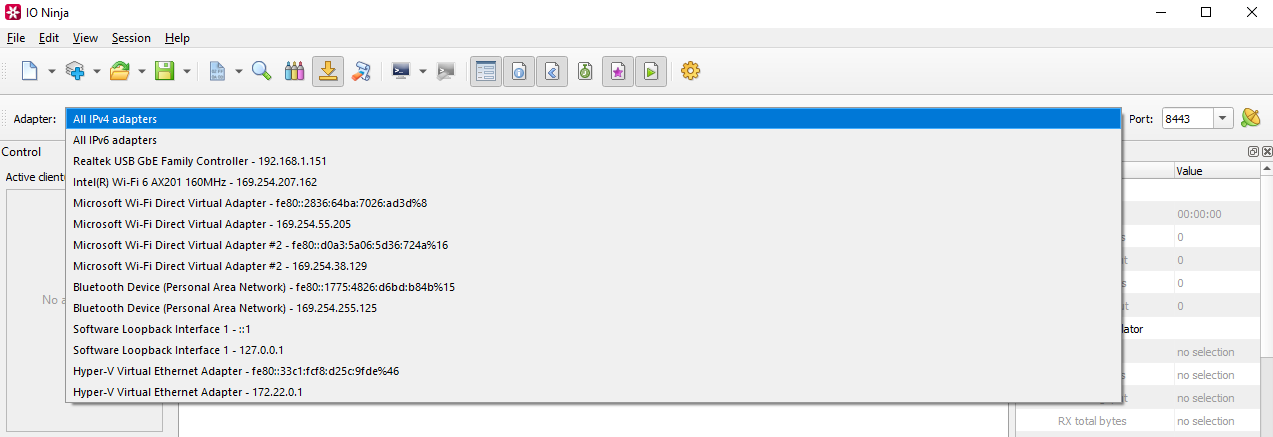The height and width of the screenshot is (437, 1273).
Task: Click the Listen icon beside Port
Action: click(1251, 118)
